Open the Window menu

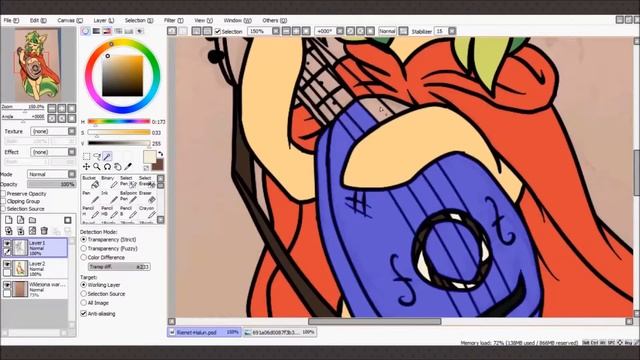coord(237,20)
